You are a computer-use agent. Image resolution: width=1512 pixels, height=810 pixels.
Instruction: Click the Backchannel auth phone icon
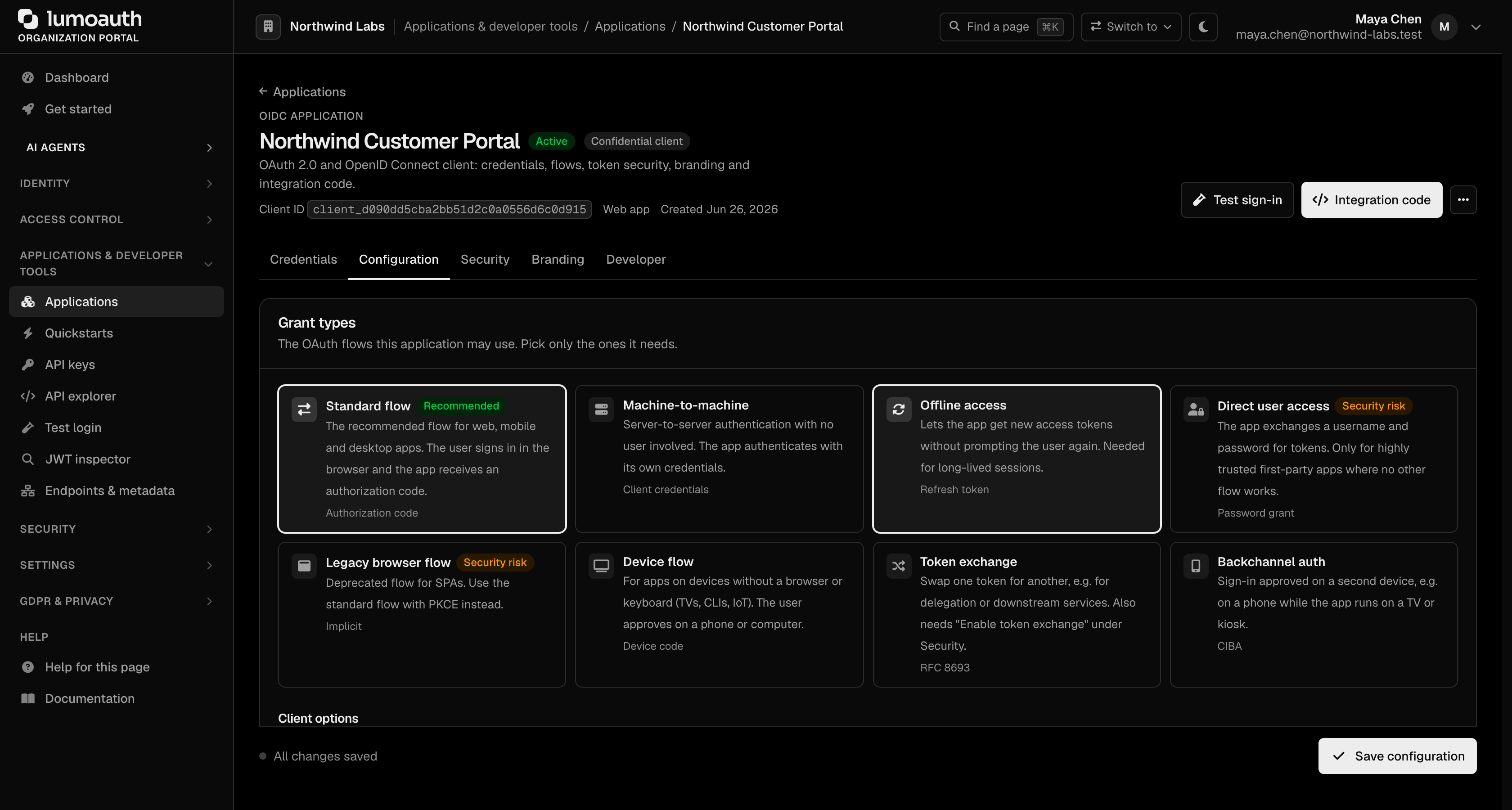1196,566
